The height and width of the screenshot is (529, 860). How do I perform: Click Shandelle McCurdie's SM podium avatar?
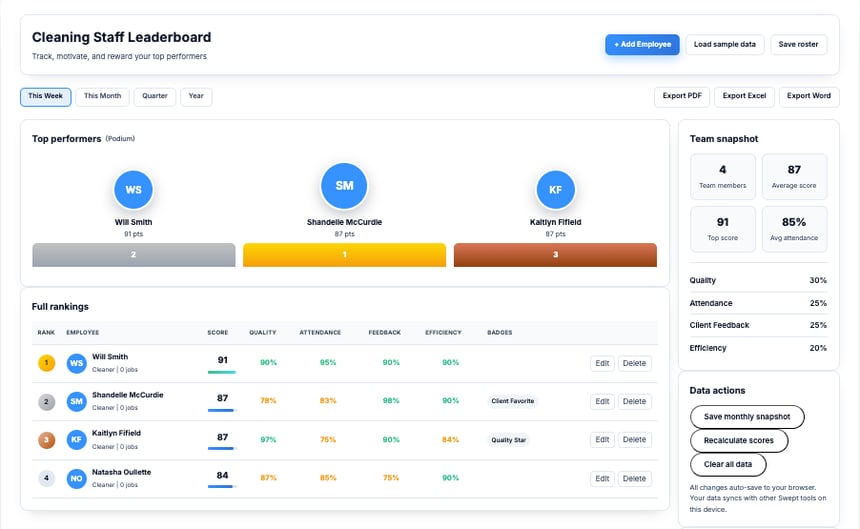click(x=344, y=185)
